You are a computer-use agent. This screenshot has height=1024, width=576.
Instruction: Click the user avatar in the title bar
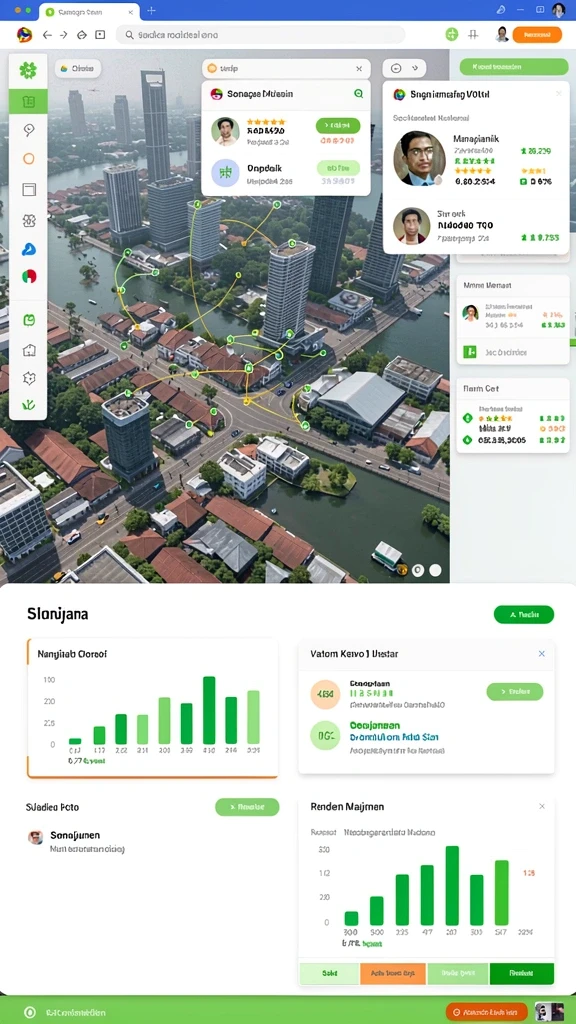559,10
